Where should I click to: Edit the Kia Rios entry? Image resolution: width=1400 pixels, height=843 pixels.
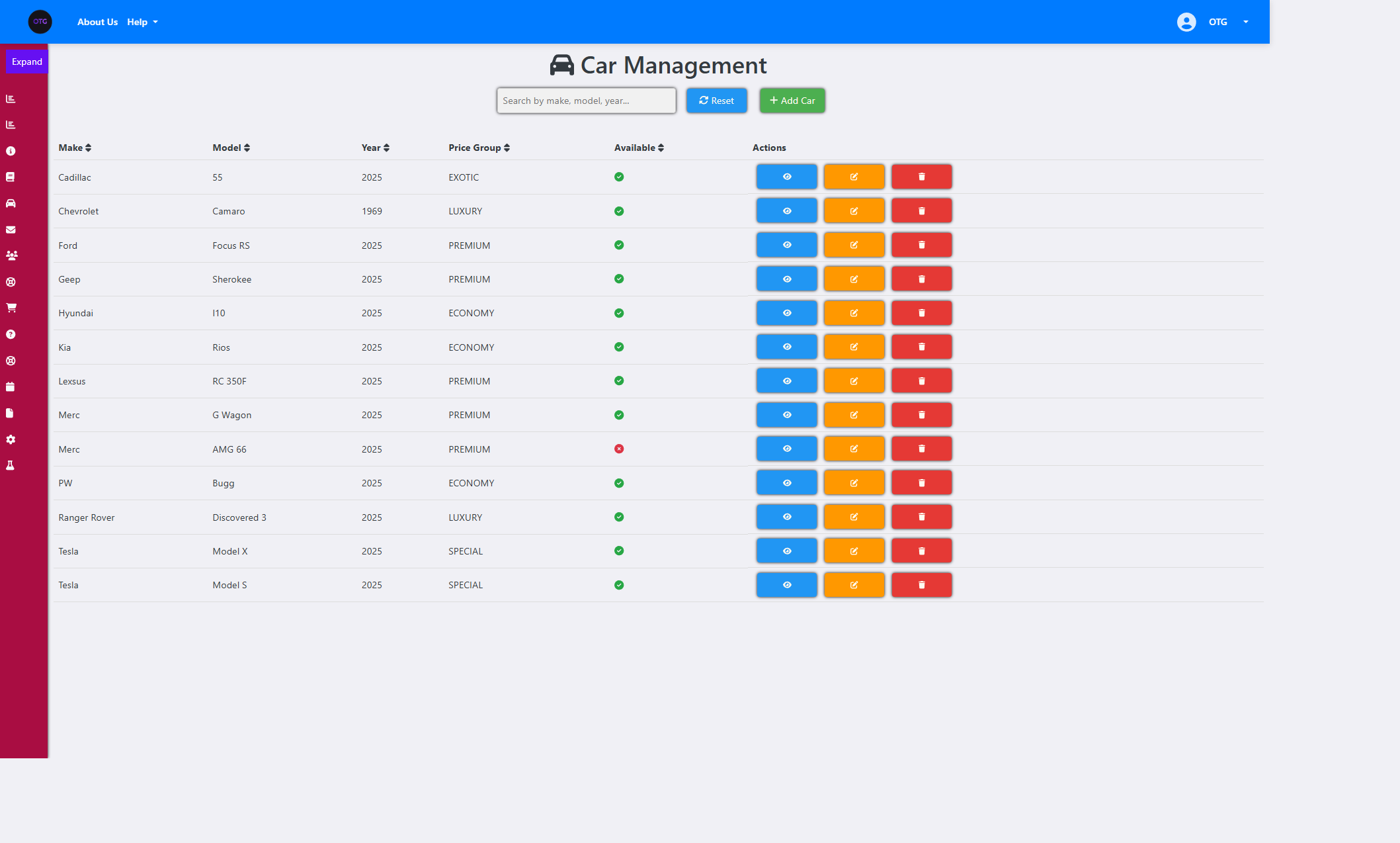(854, 347)
